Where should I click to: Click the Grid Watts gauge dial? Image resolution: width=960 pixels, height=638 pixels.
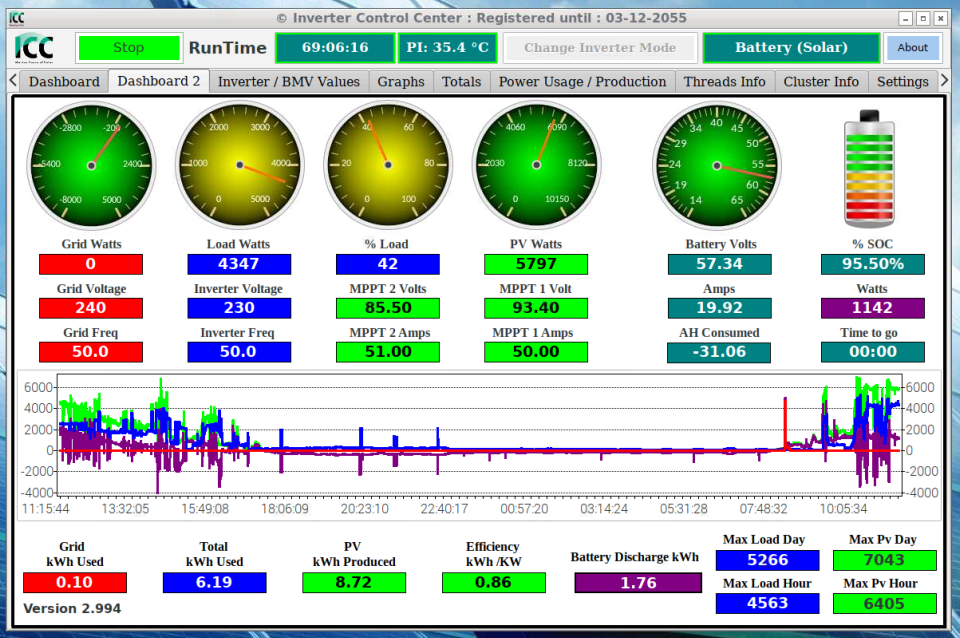tap(91, 165)
